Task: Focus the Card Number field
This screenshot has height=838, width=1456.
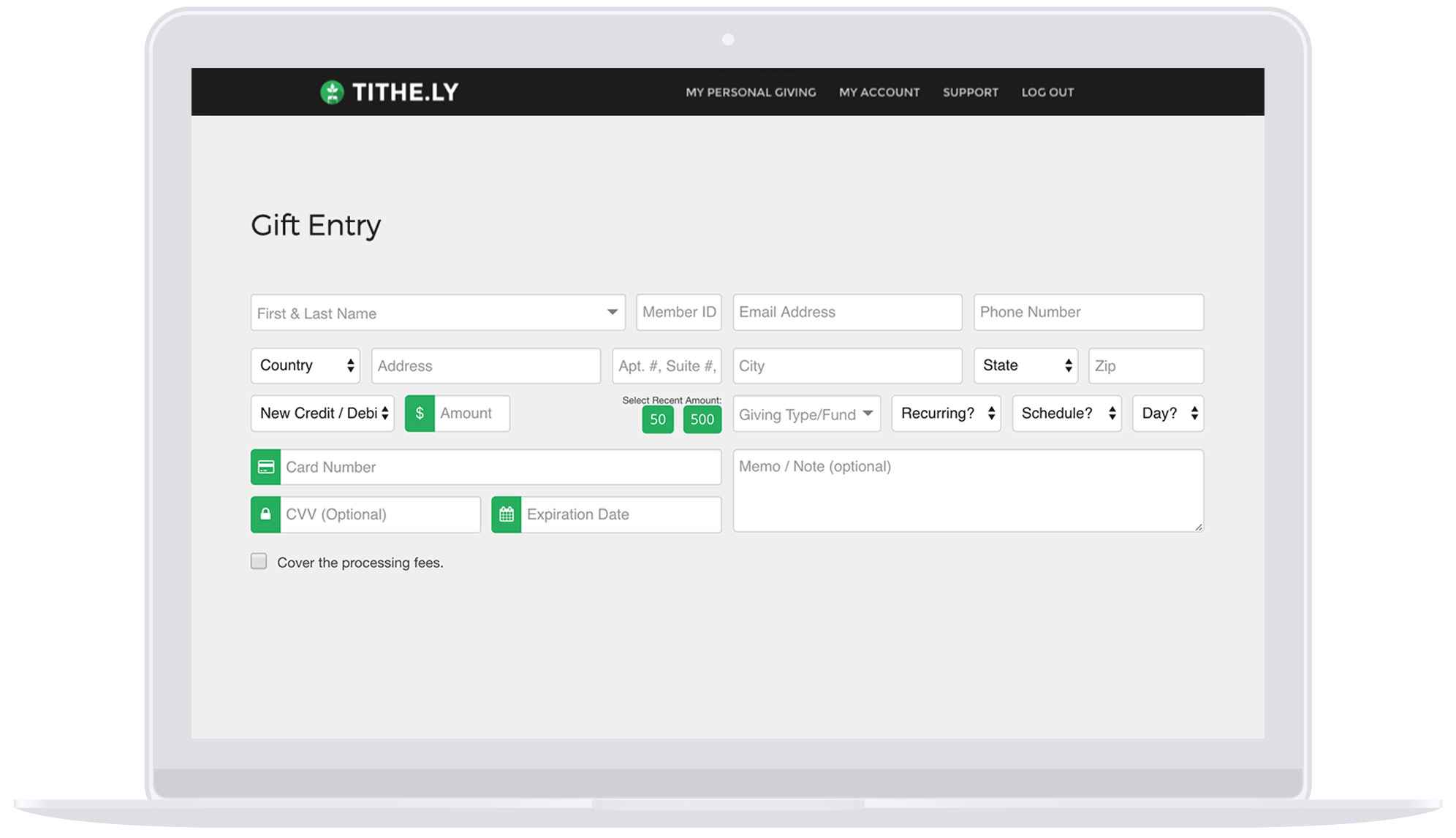Action: (x=501, y=467)
